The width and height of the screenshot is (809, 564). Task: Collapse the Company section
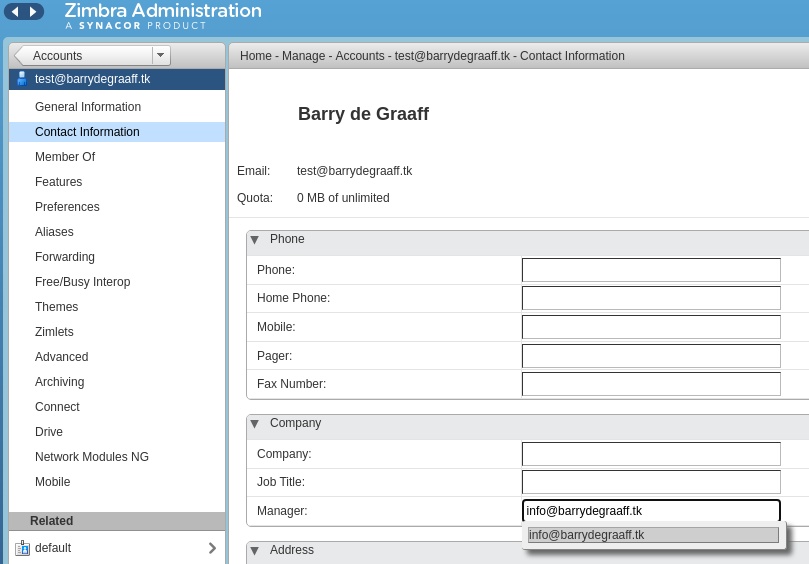(x=255, y=424)
